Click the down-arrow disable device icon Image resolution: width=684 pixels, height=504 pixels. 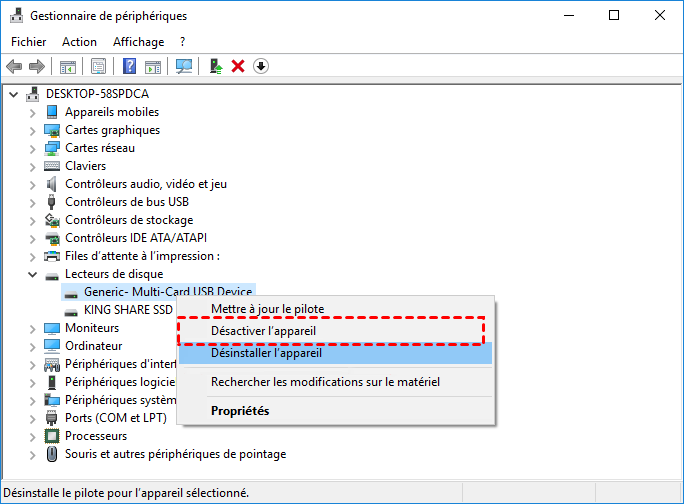click(261, 66)
